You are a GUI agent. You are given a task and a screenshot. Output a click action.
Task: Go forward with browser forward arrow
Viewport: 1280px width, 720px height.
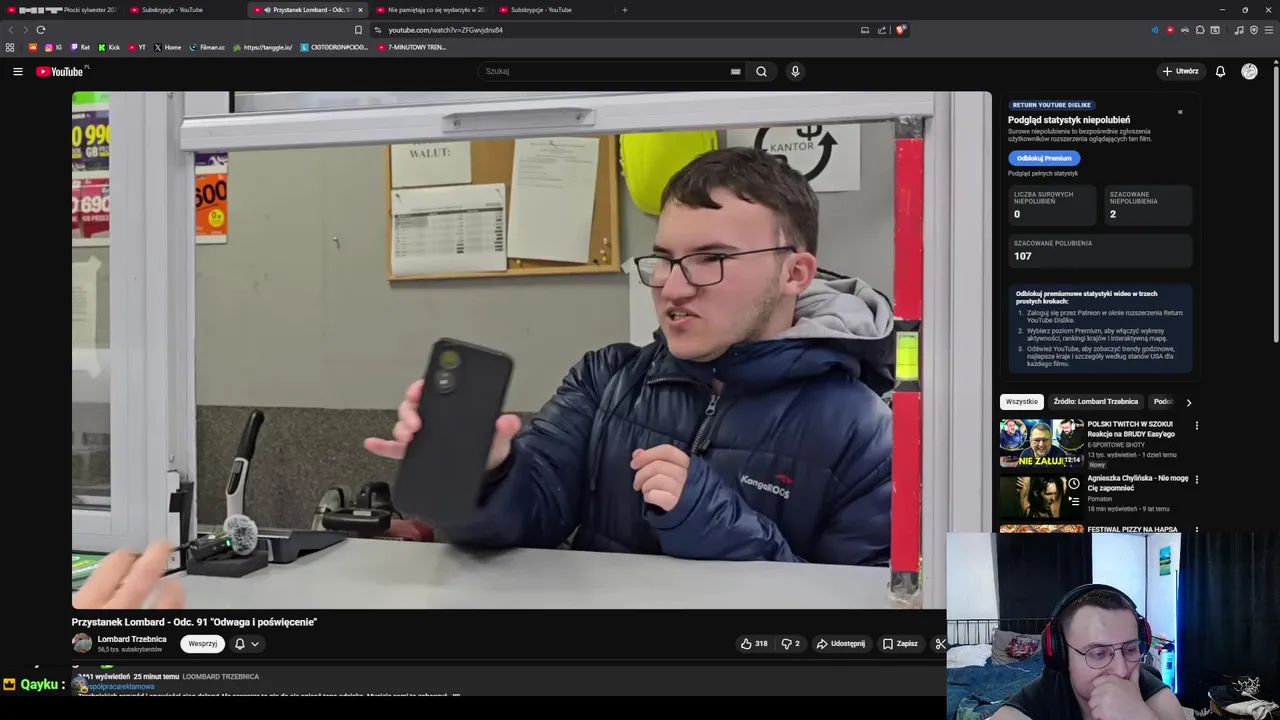(26, 30)
